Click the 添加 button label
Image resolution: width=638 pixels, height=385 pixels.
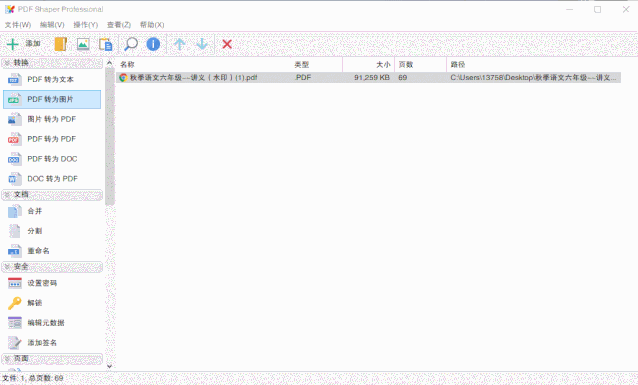click(33, 44)
